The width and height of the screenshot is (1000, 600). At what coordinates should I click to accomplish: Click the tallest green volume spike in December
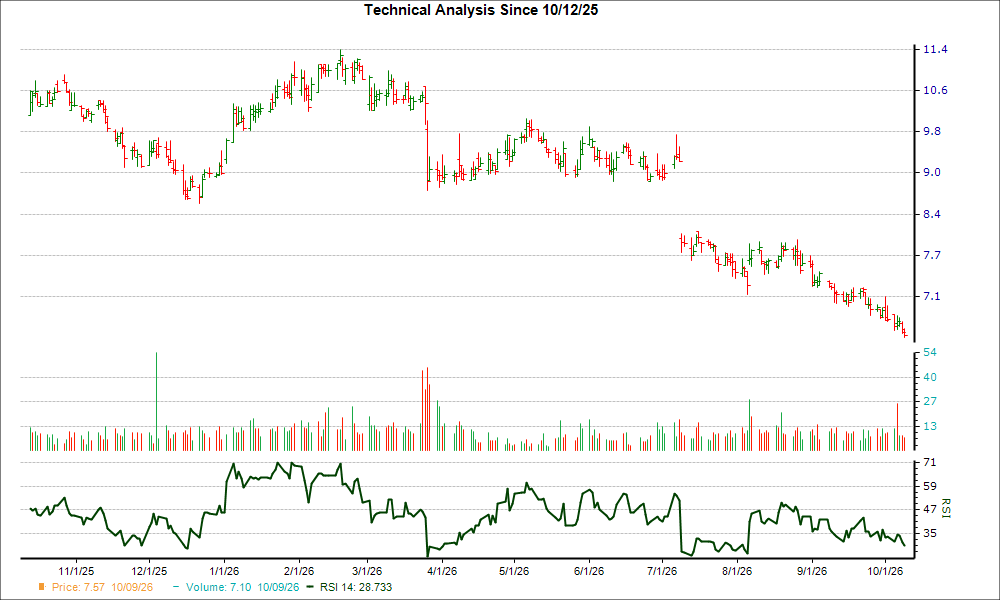(x=156, y=401)
